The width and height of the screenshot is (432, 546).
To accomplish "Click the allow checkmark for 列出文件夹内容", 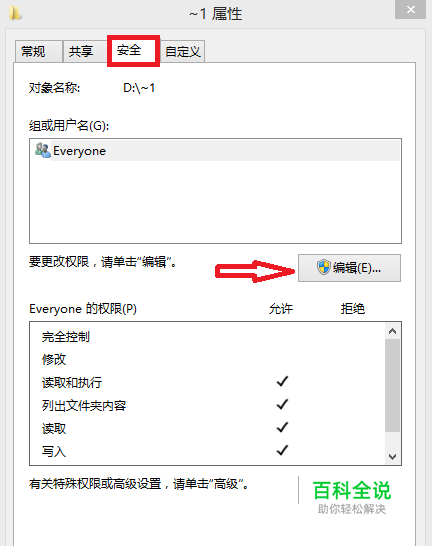I will (282, 405).
